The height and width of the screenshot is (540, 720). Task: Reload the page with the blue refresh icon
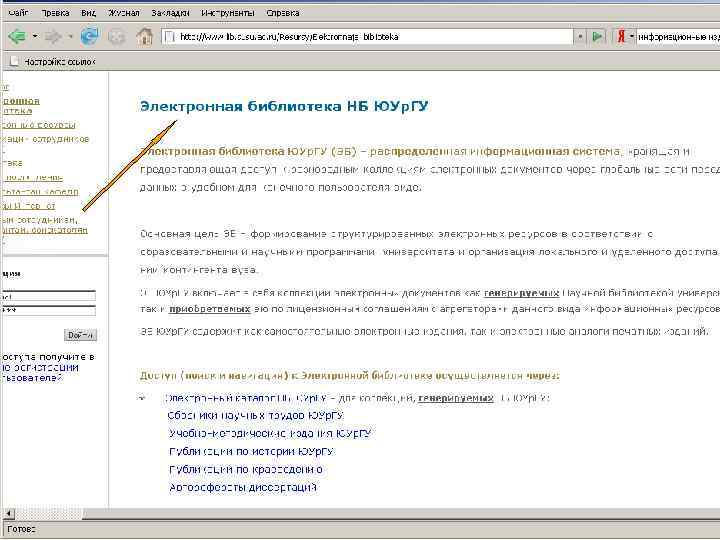coord(90,36)
